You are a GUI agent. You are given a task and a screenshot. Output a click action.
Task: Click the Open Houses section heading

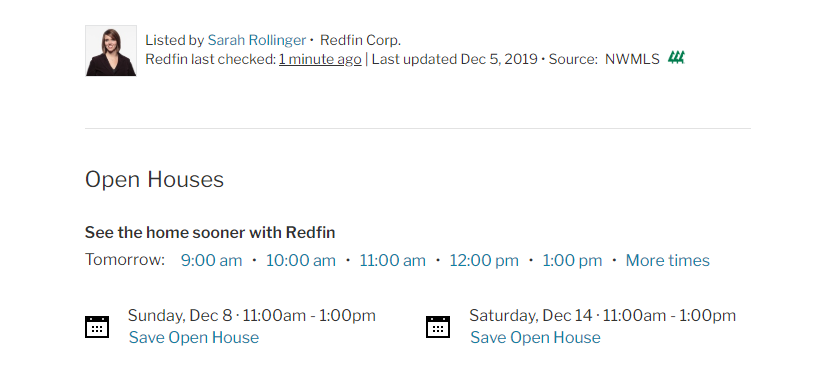pos(155,179)
